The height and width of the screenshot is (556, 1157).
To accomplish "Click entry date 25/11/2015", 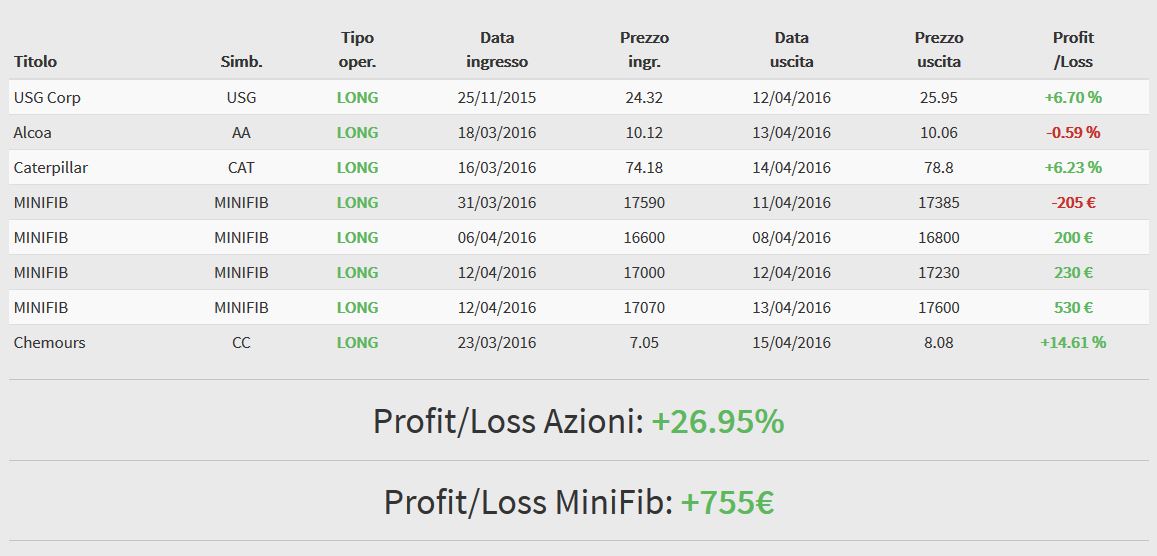I will (497, 97).
